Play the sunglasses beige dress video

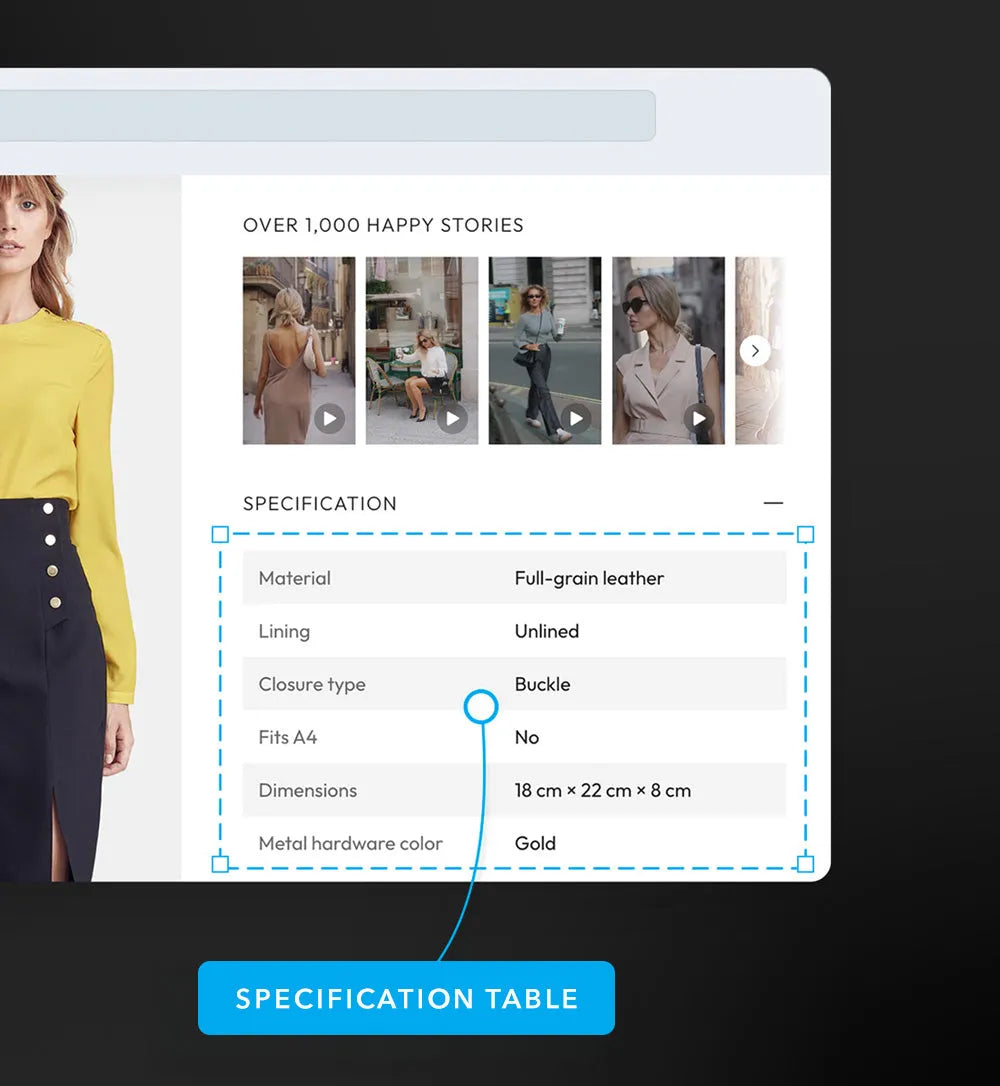click(x=699, y=418)
